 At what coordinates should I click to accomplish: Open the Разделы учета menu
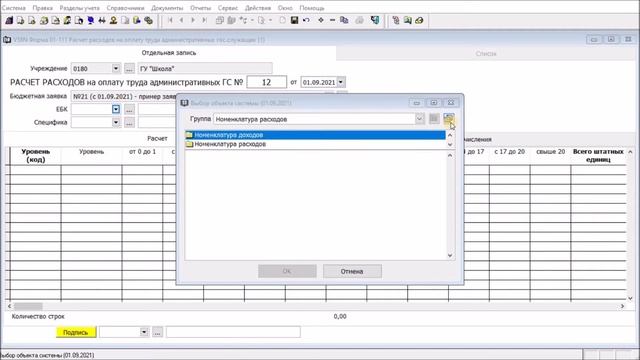[80, 8]
